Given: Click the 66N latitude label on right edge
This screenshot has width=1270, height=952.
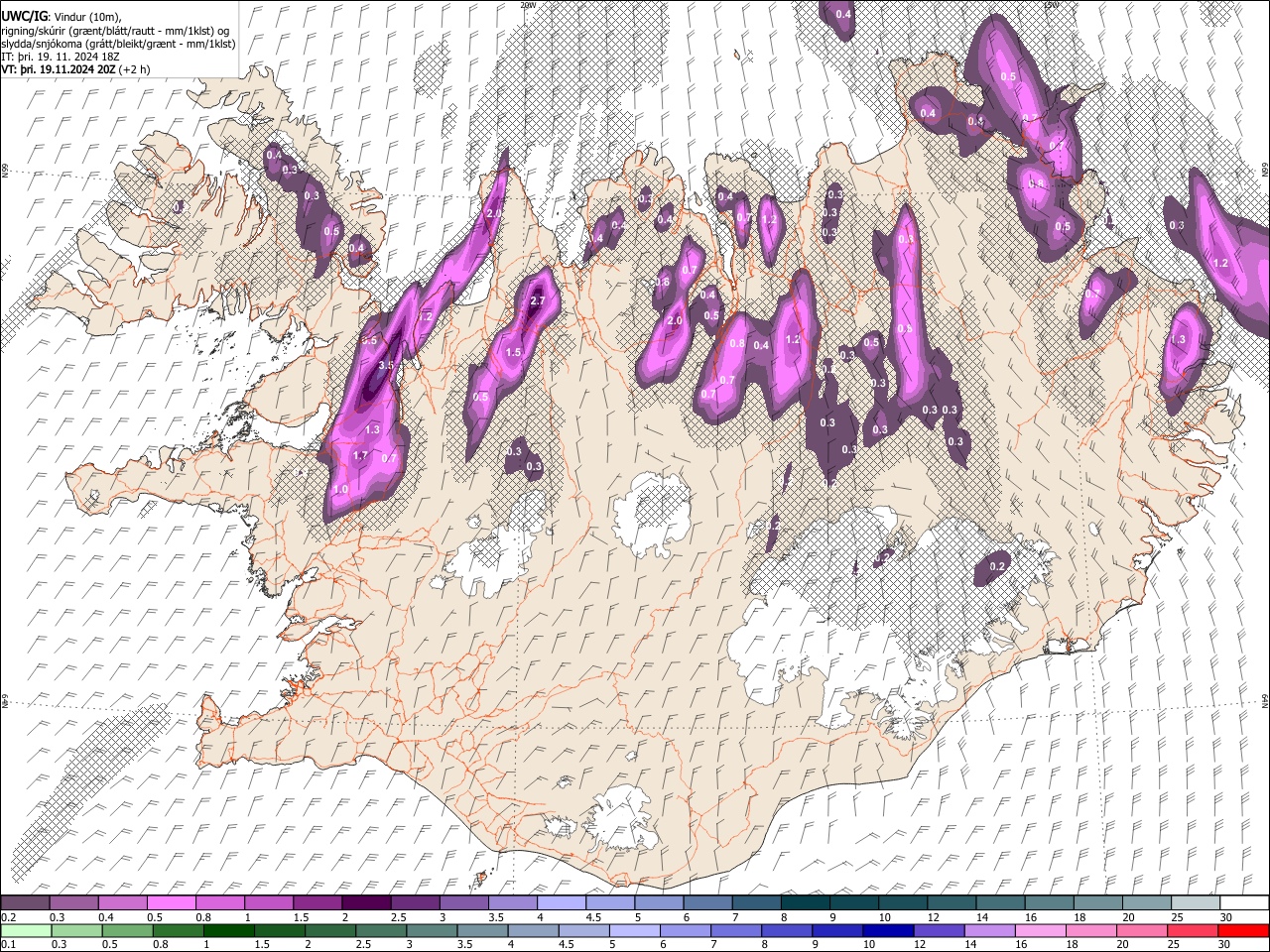Looking at the screenshot, I should pyautogui.click(x=1265, y=171).
